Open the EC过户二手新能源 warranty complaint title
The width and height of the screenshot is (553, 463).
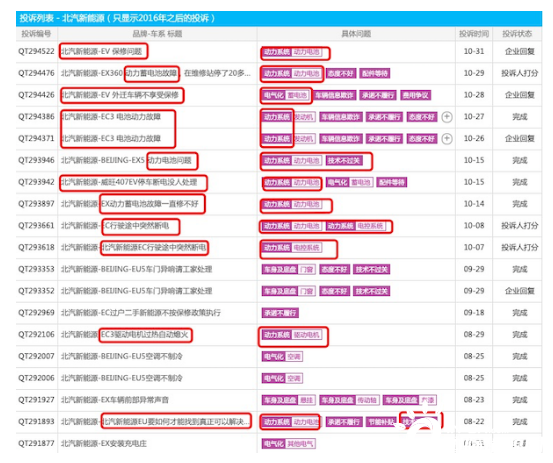[x=141, y=313]
